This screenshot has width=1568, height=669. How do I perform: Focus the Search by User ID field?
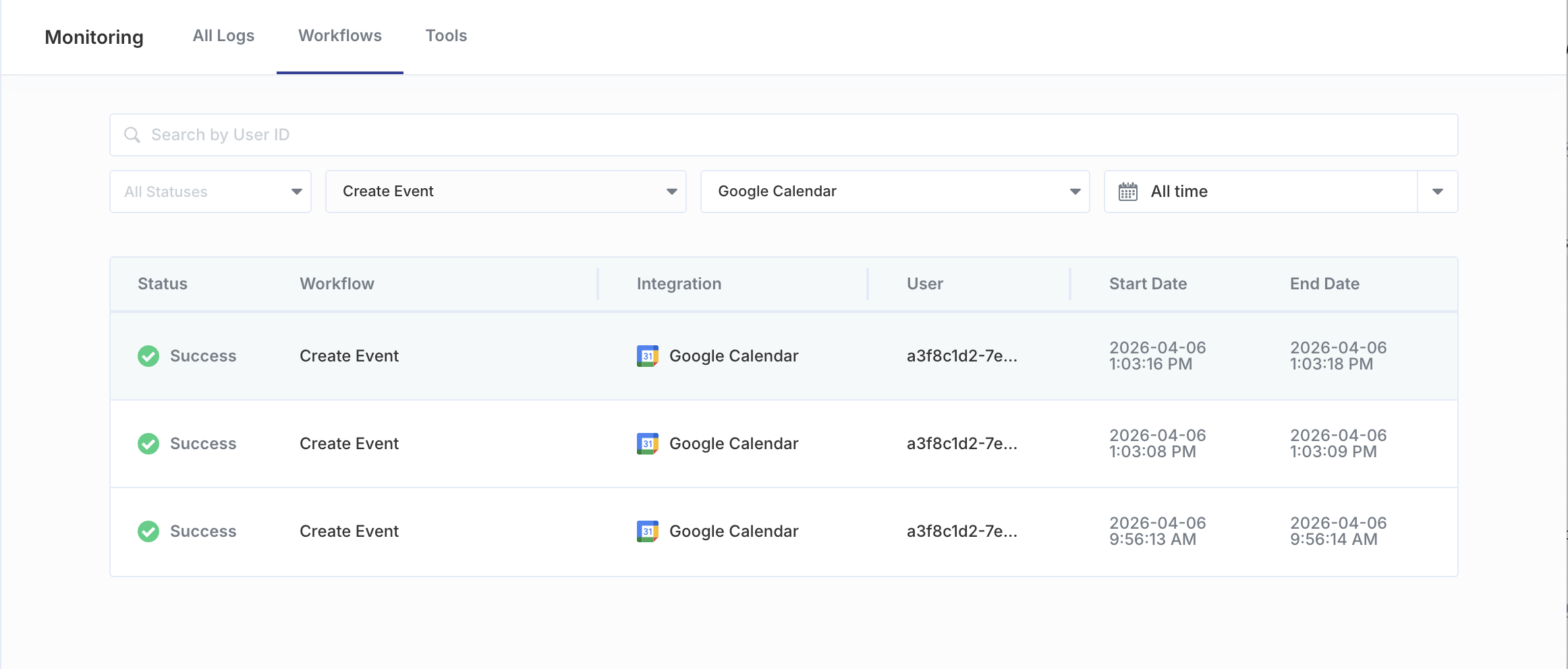tap(784, 135)
